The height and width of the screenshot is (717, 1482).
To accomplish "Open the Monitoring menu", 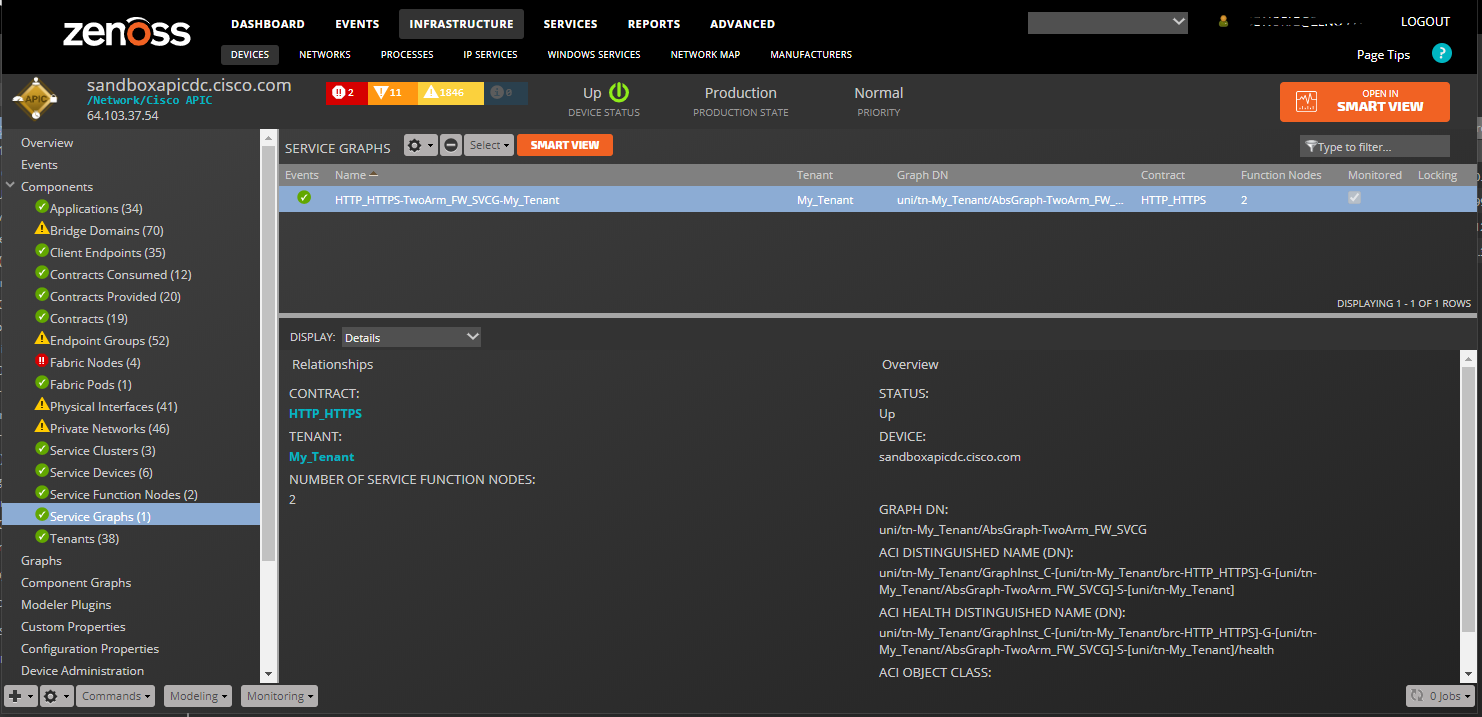I will tap(279, 696).
